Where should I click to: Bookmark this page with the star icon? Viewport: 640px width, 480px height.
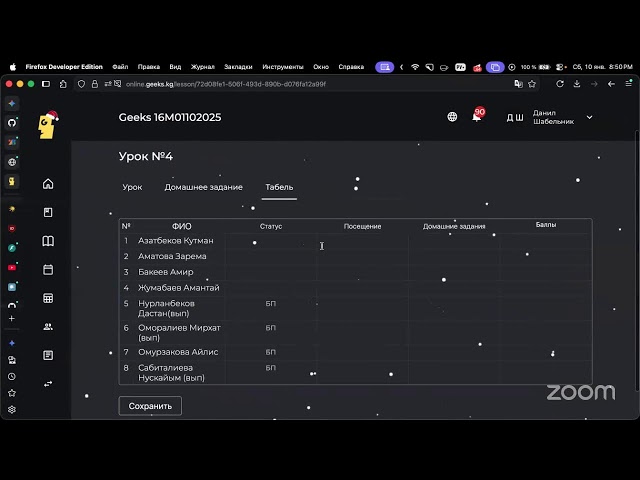[x=532, y=84]
